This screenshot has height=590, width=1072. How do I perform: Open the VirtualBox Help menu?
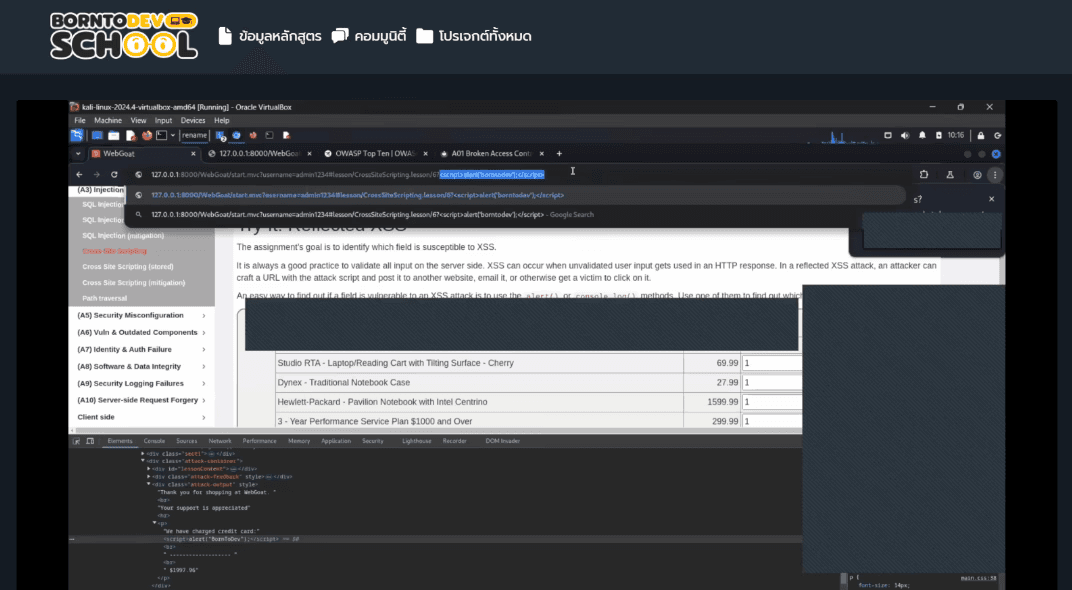click(222, 120)
